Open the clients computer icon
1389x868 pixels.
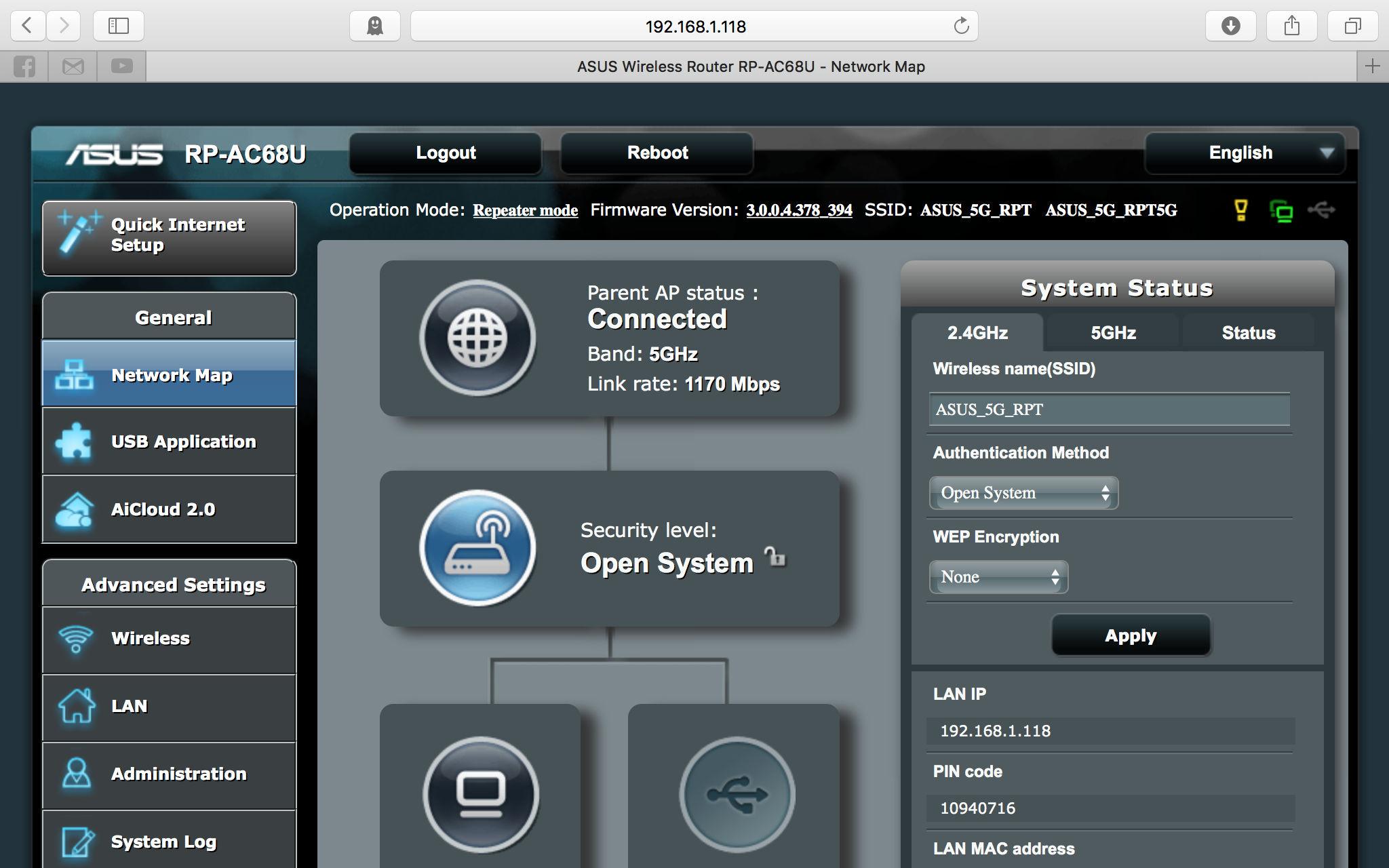[481, 793]
